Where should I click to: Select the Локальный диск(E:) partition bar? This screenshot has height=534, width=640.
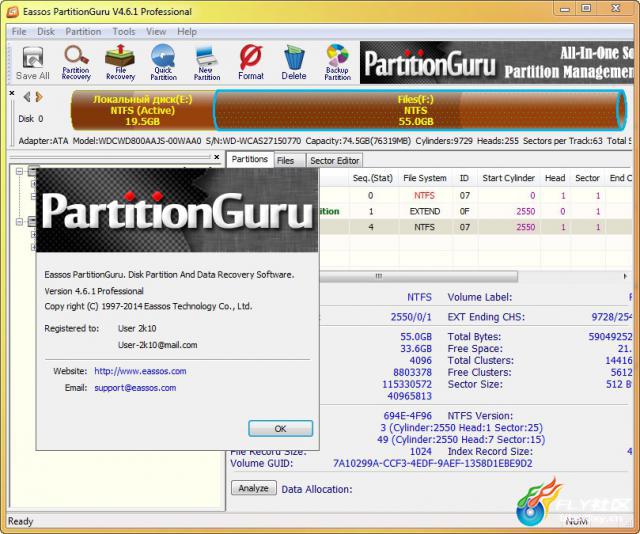pyautogui.click(x=143, y=110)
